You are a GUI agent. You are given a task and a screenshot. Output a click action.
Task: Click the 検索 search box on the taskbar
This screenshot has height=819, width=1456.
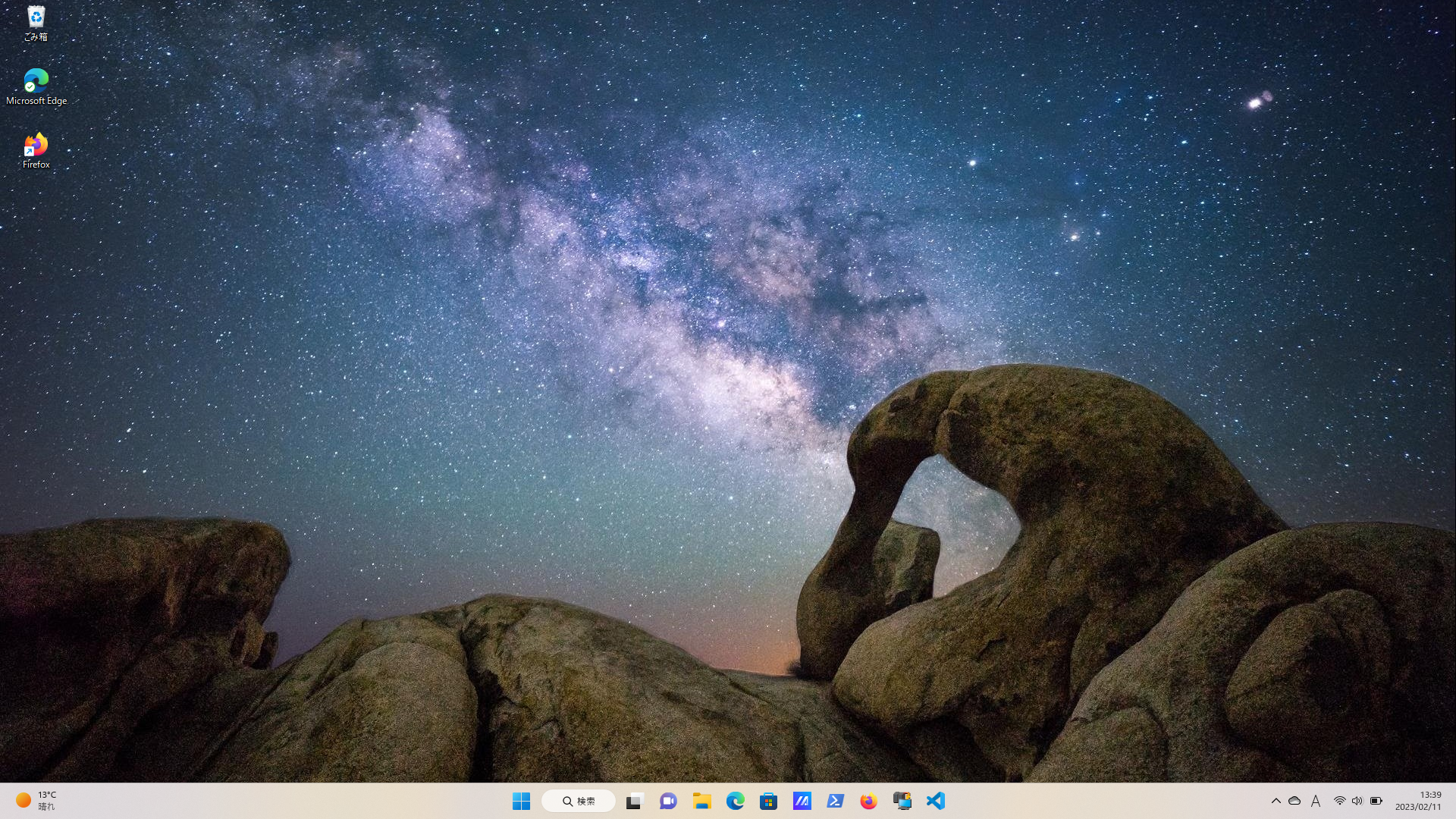[x=578, y=801]
